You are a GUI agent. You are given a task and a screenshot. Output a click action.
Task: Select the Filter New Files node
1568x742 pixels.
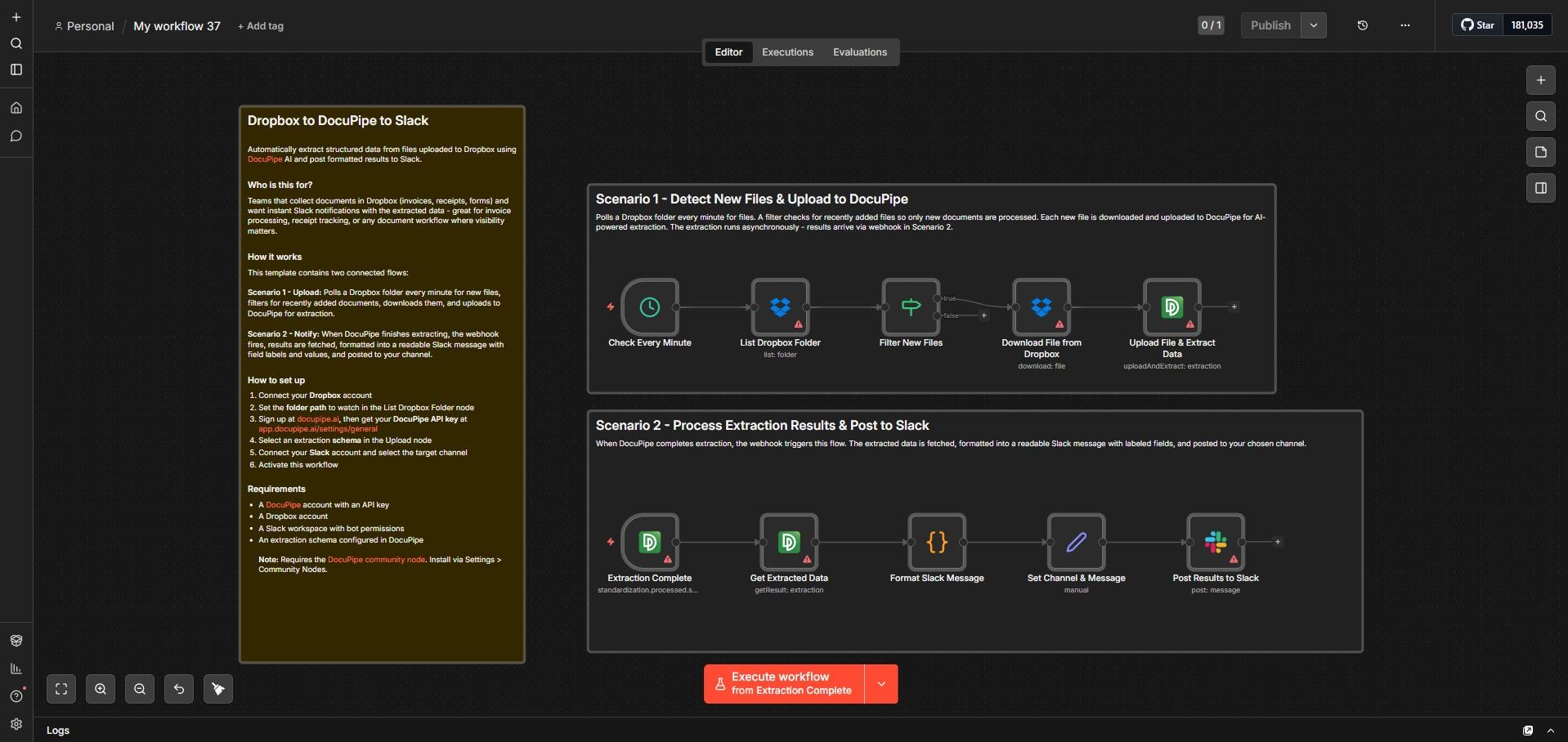(910, 308)
